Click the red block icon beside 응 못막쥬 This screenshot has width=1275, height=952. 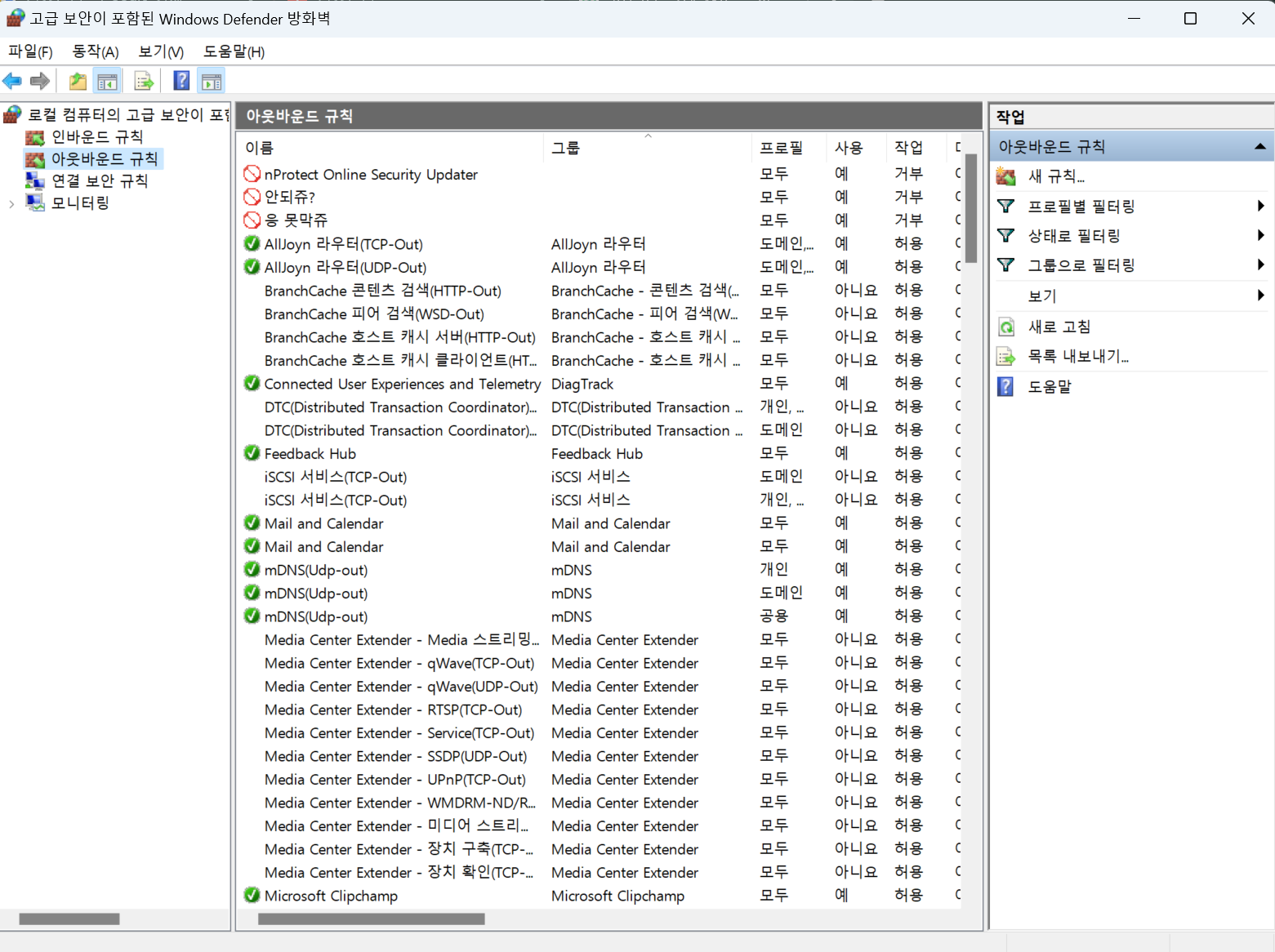pyautogui.click(x=252, y=220)
